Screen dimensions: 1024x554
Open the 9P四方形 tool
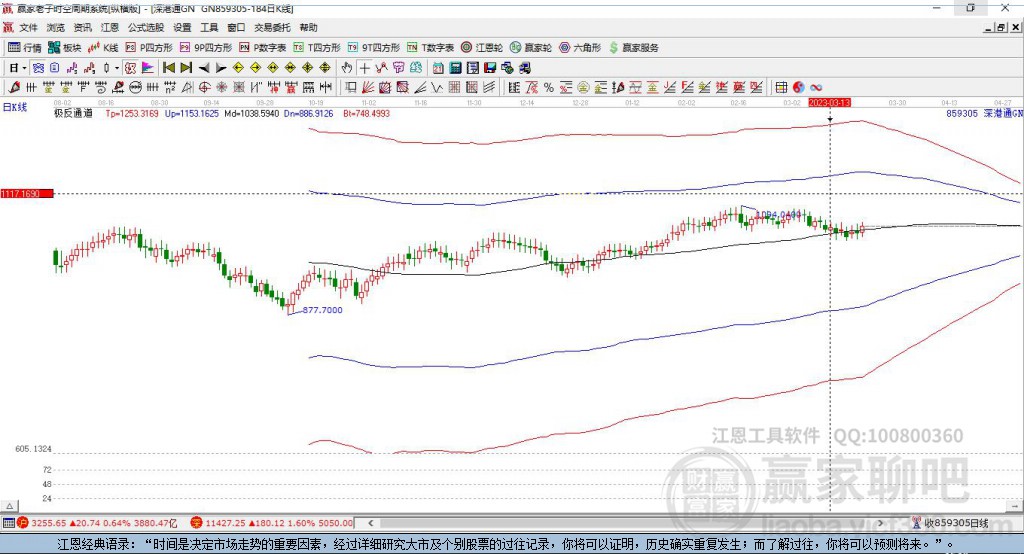tap(206, 48)
